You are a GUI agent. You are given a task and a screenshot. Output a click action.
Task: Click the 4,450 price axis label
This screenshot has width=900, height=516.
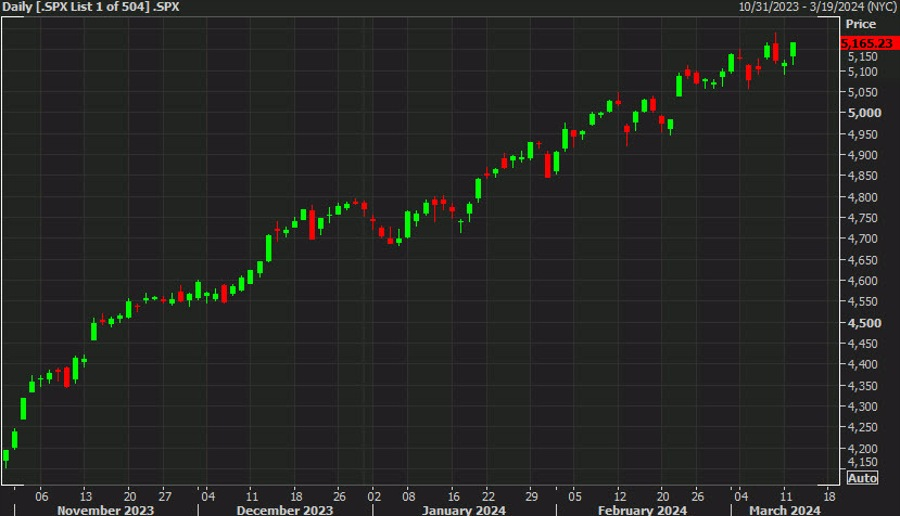click(863, 343)
